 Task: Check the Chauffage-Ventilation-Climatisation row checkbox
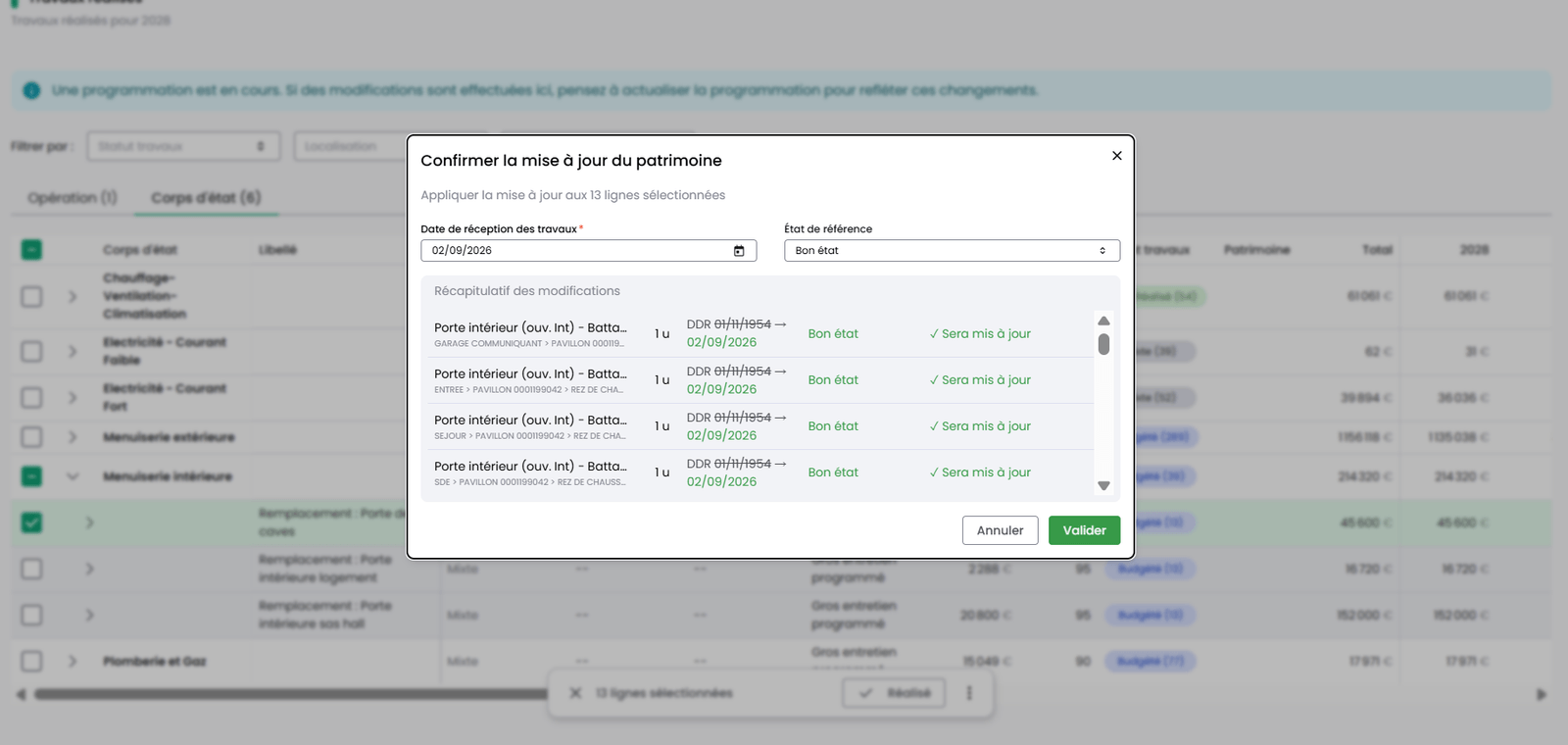(31, 296)
